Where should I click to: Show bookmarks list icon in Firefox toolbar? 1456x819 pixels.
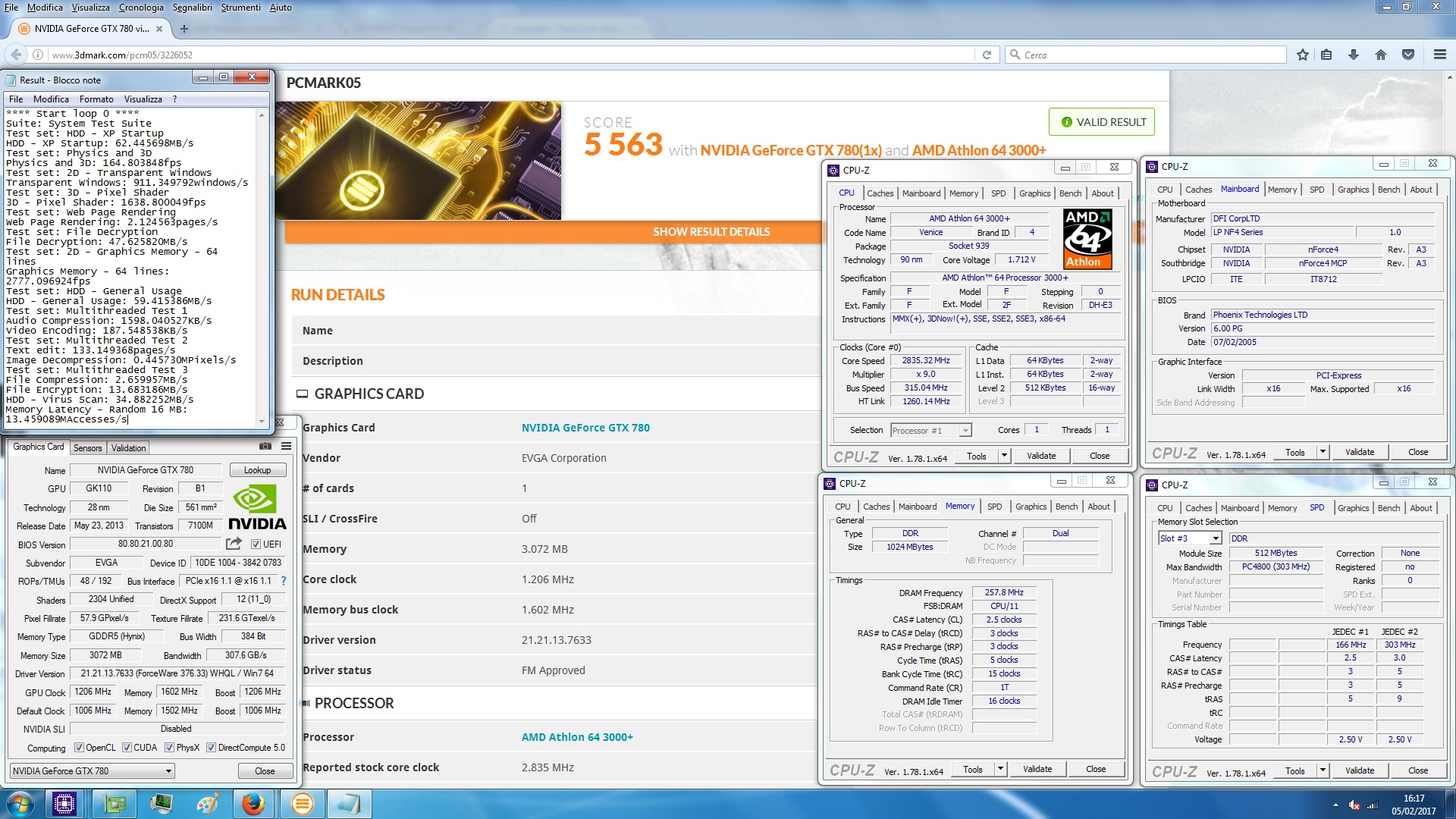click(x=1326, y=55)
